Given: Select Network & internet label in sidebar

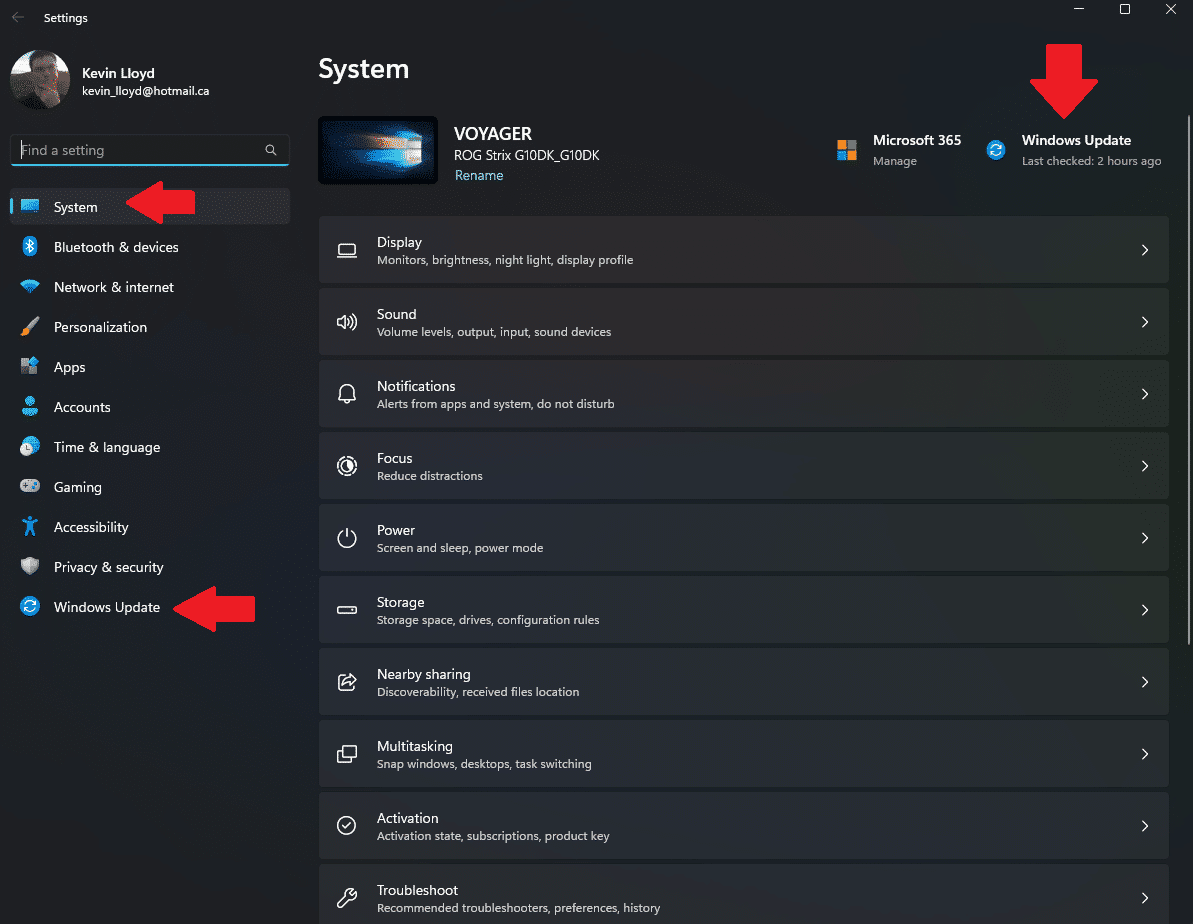Looking at the screenshot, I should point(114,287).
